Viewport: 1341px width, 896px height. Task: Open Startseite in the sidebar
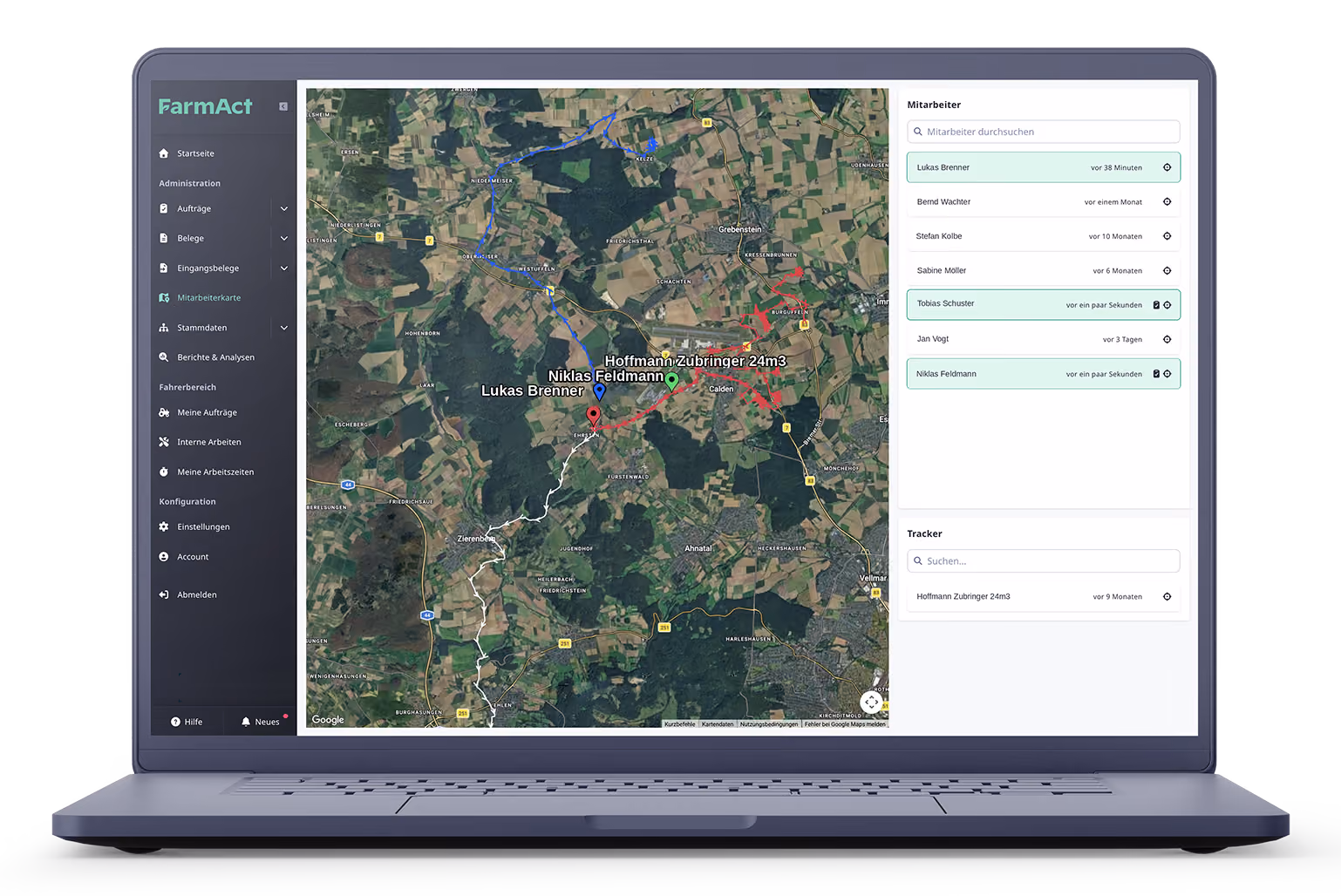pyautogui.click(x=195, y=153)
